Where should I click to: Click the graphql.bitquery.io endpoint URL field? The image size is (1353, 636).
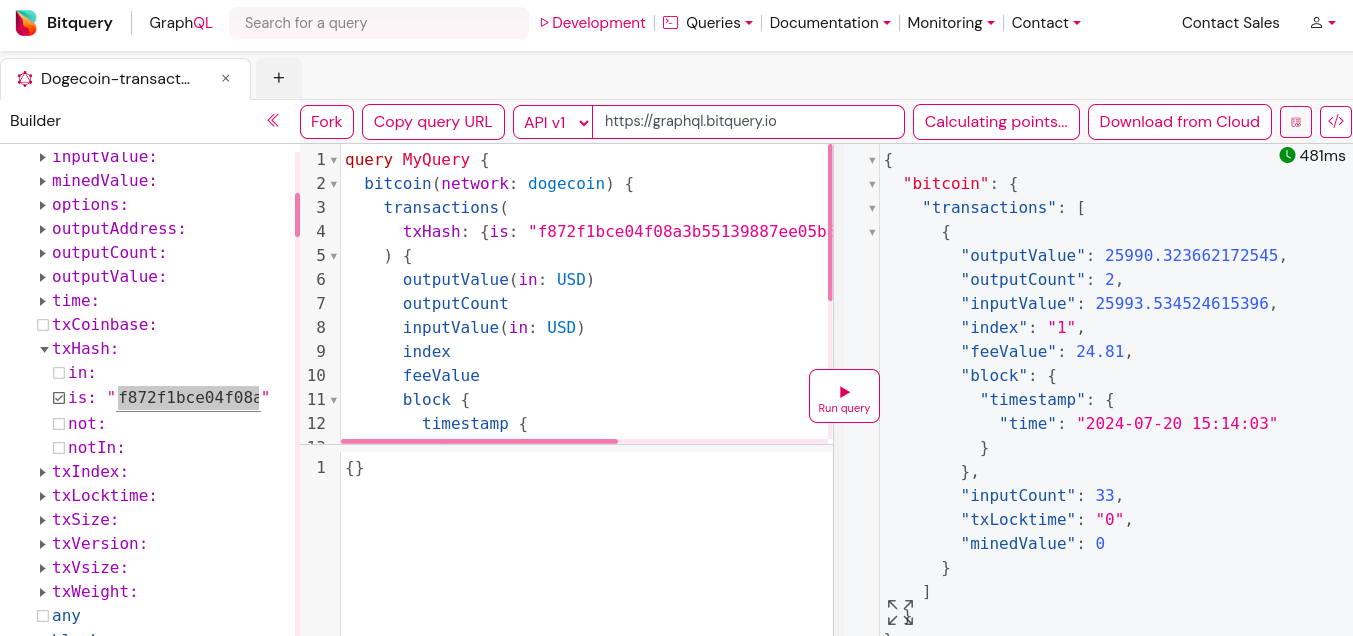point(749,122)
